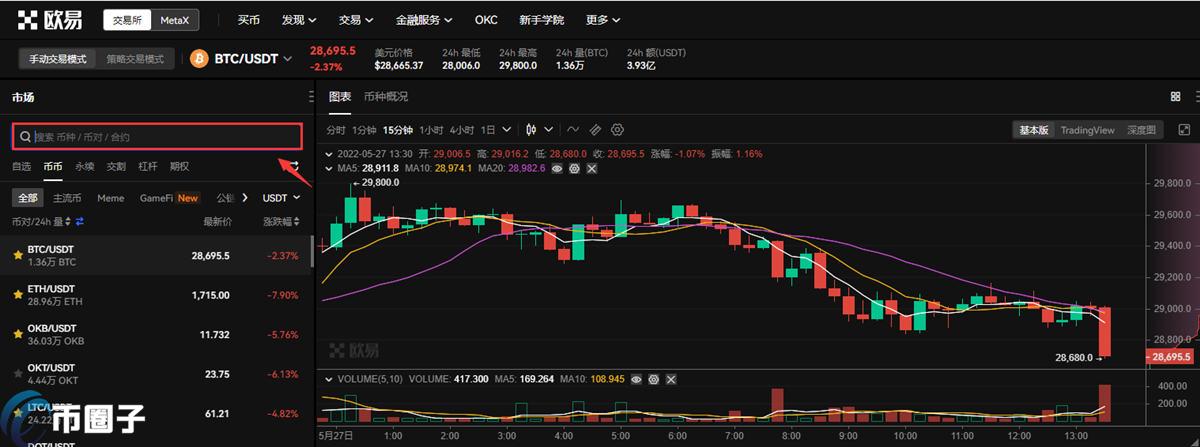Switch to the 币种概况 tab
The height and width of the screenshot is (447, 1200).
coord(386,97)
